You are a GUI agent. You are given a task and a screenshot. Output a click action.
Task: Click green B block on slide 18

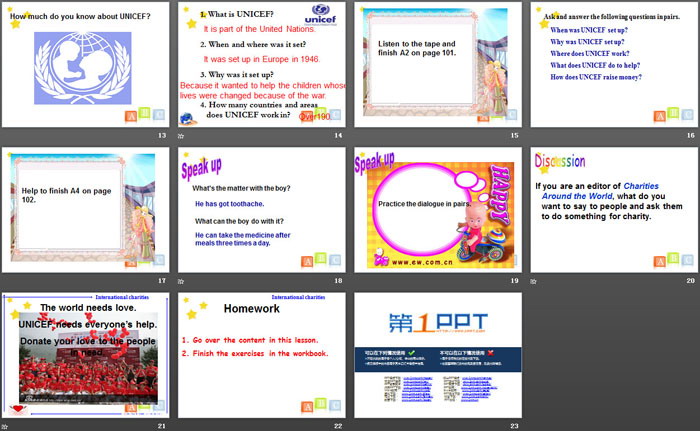click(321, 258)
